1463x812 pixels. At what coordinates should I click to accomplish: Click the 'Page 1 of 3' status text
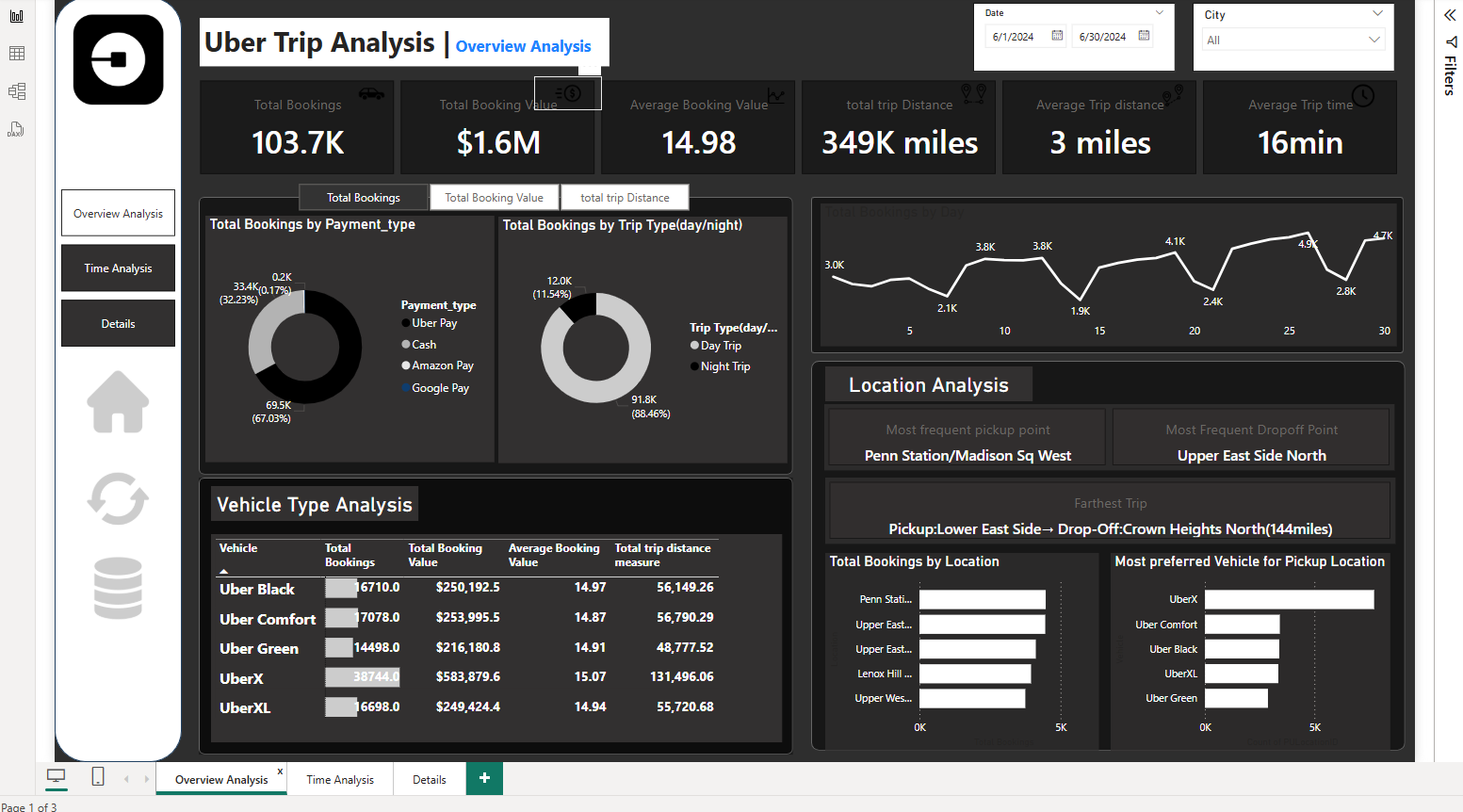[29, 807]
